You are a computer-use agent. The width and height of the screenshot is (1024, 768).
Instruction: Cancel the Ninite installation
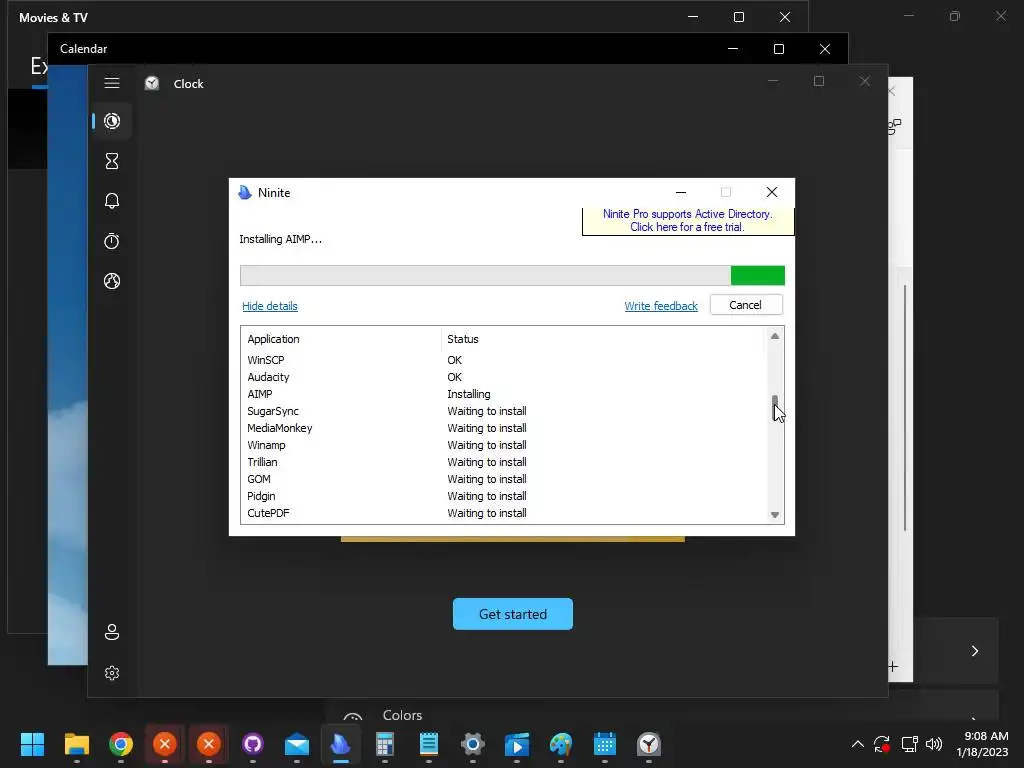tap(746, 305)
